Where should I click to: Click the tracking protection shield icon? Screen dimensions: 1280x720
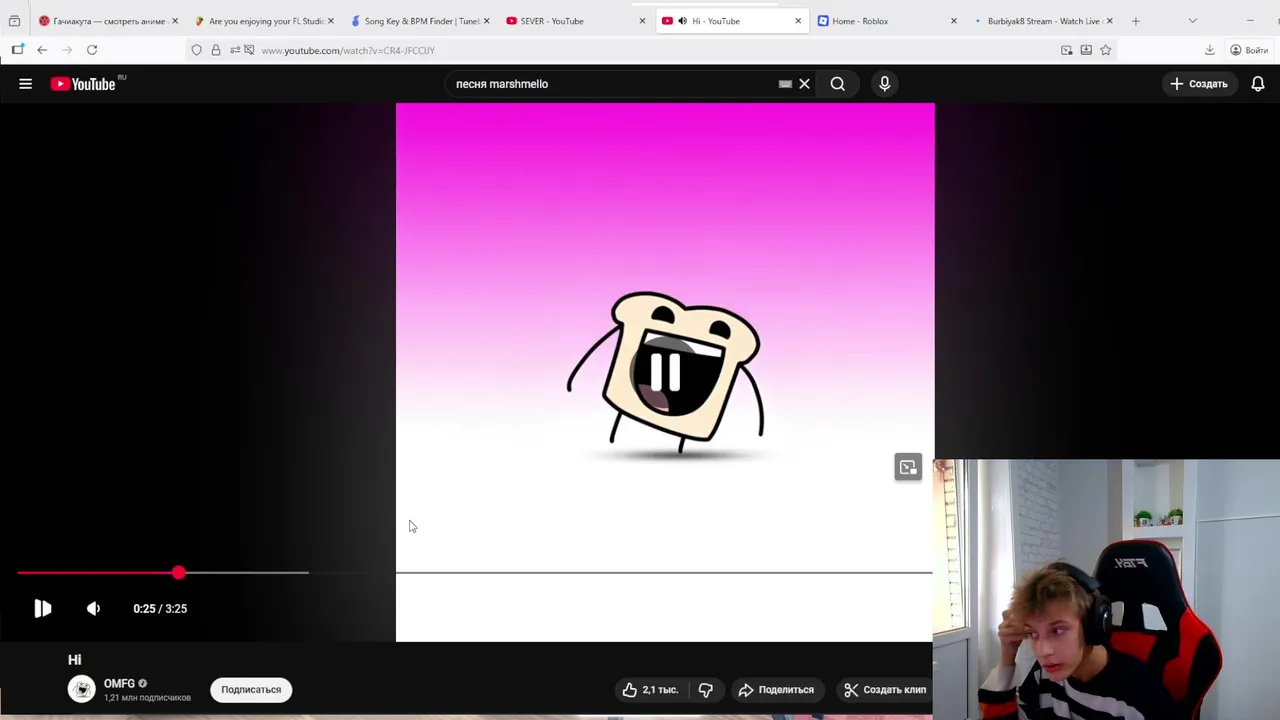[196, 50]
